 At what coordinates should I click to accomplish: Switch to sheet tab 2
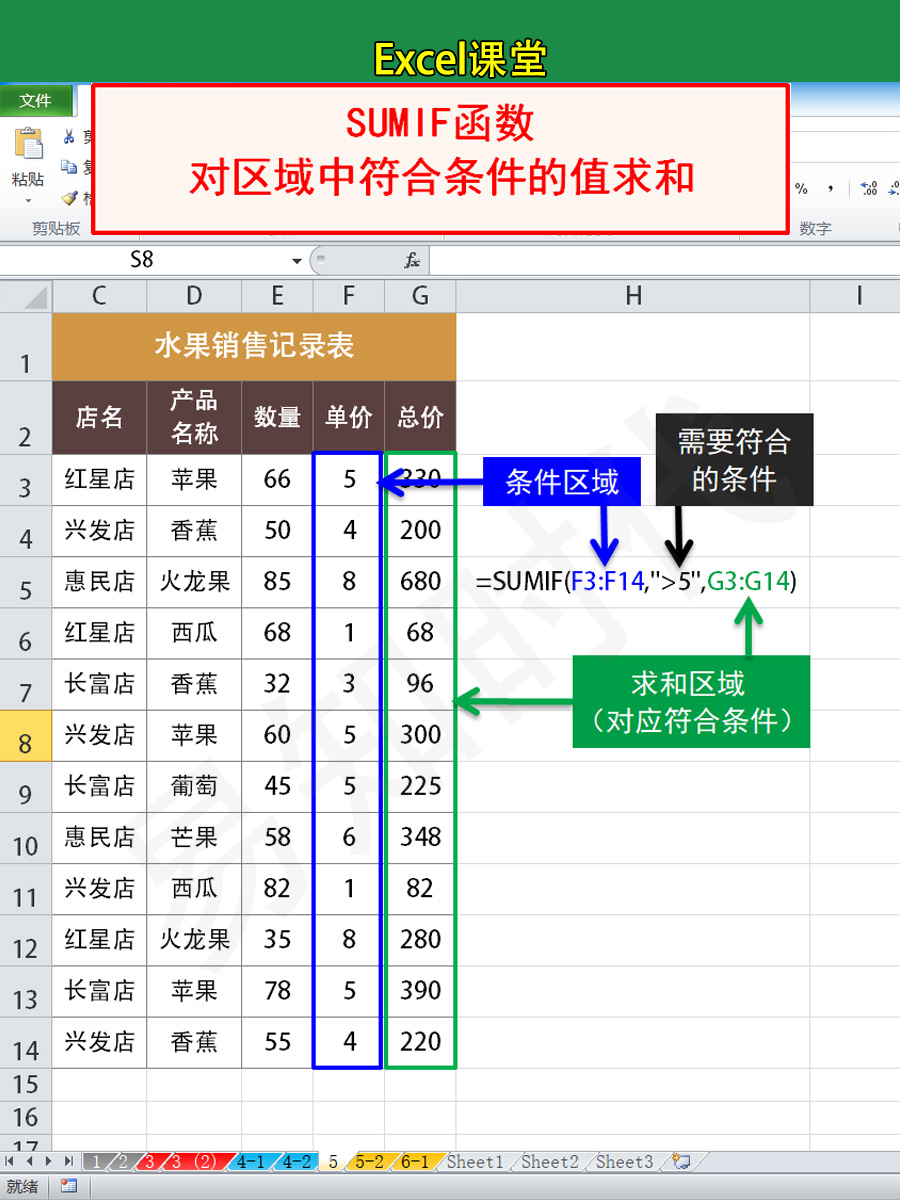click(x=124, y=1162)
